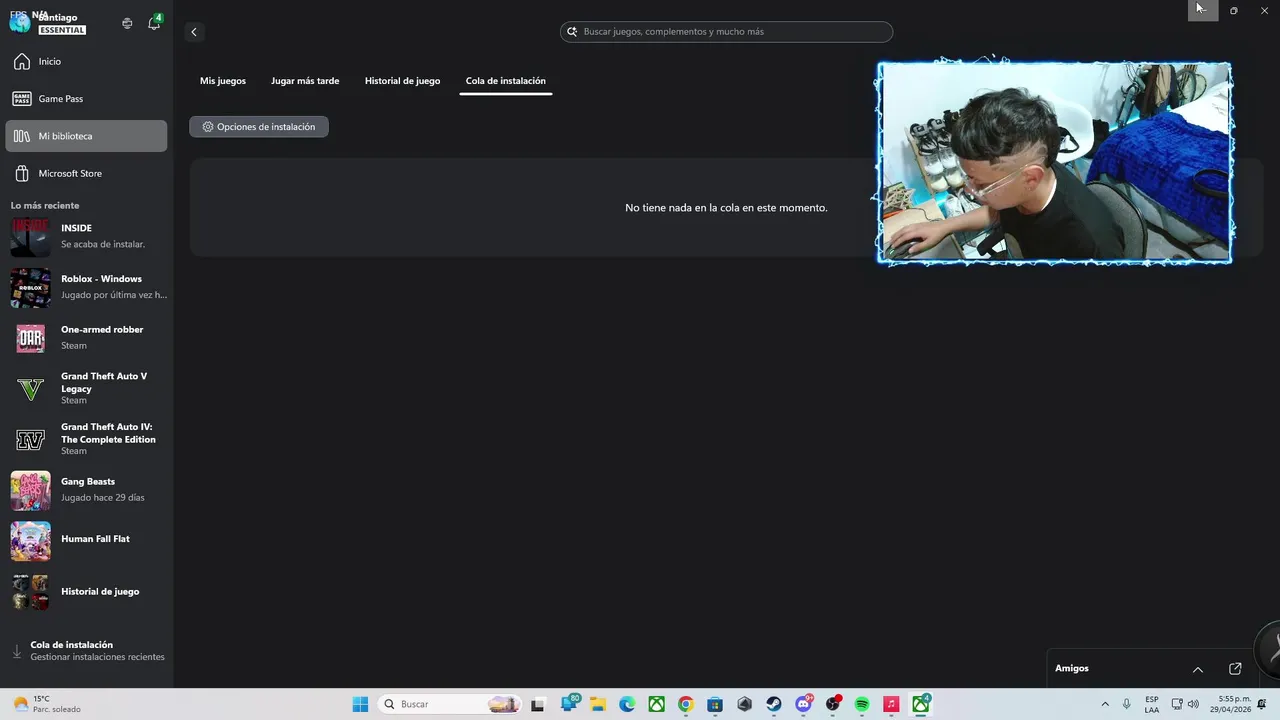Open the Human Fall Flat thumbnail
The image size is (1280, 720).
tap(30, 541)
